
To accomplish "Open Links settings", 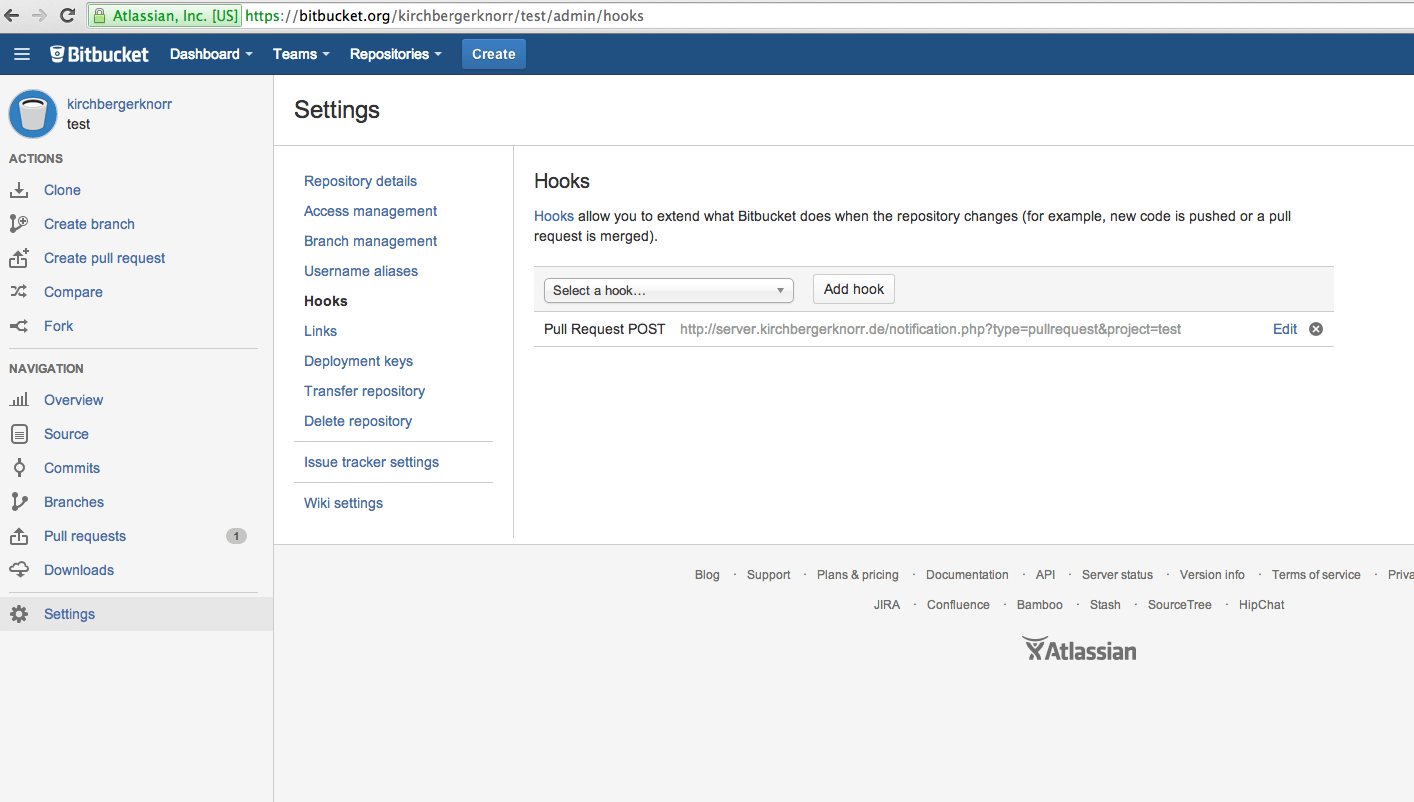I will 321,331.
